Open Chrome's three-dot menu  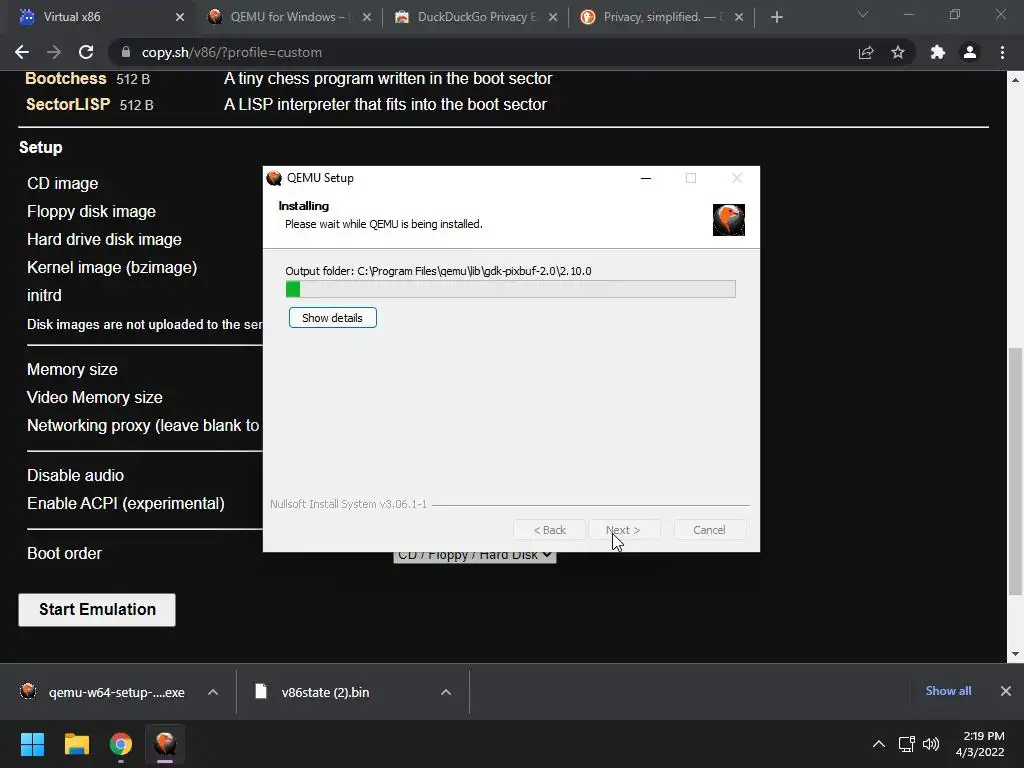coord(1002,52)
